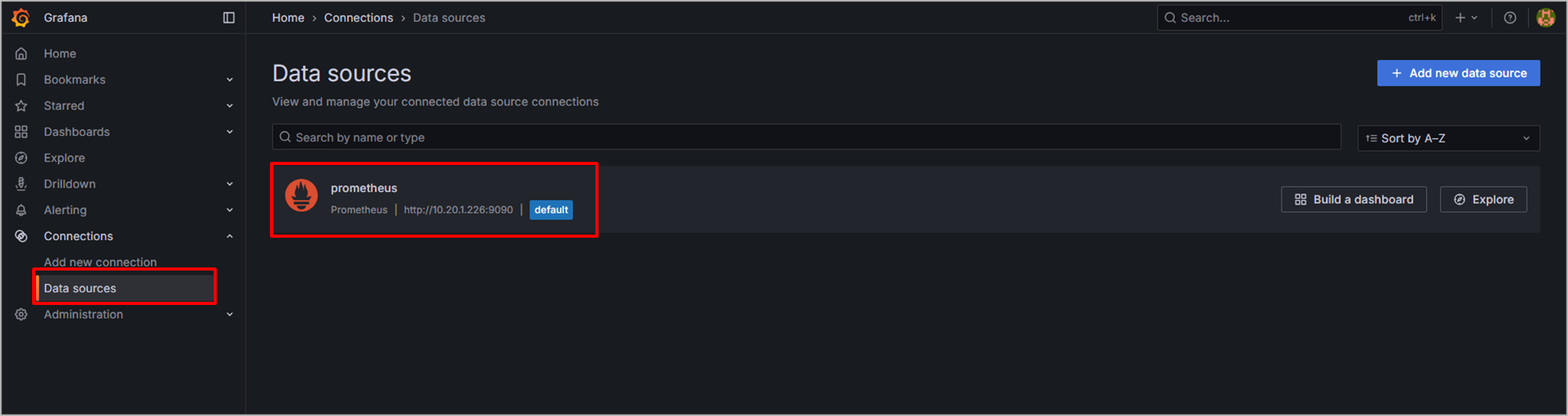Open the help question mark icon
Screen dimensions: 1568x416
(1510, 17)
